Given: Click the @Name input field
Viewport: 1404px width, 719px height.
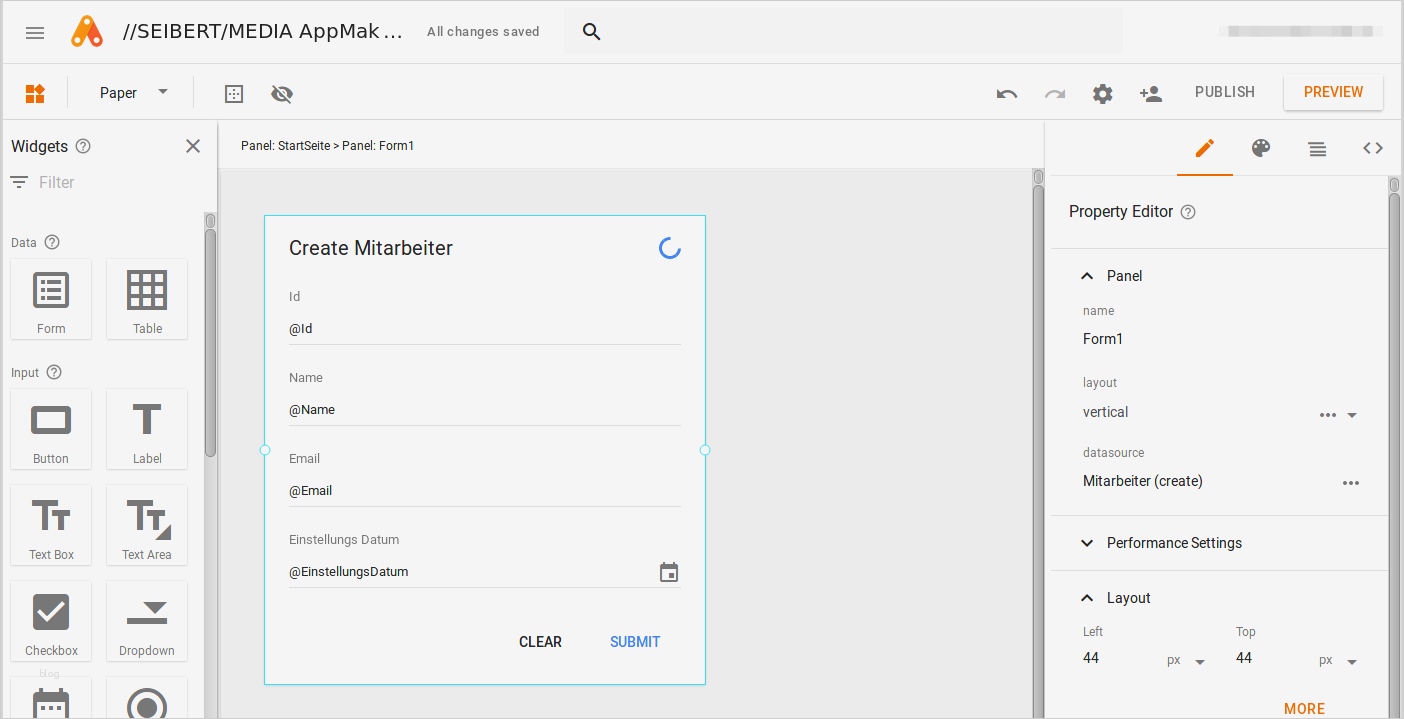Looking at the screenshot, I should click(485, 409).
